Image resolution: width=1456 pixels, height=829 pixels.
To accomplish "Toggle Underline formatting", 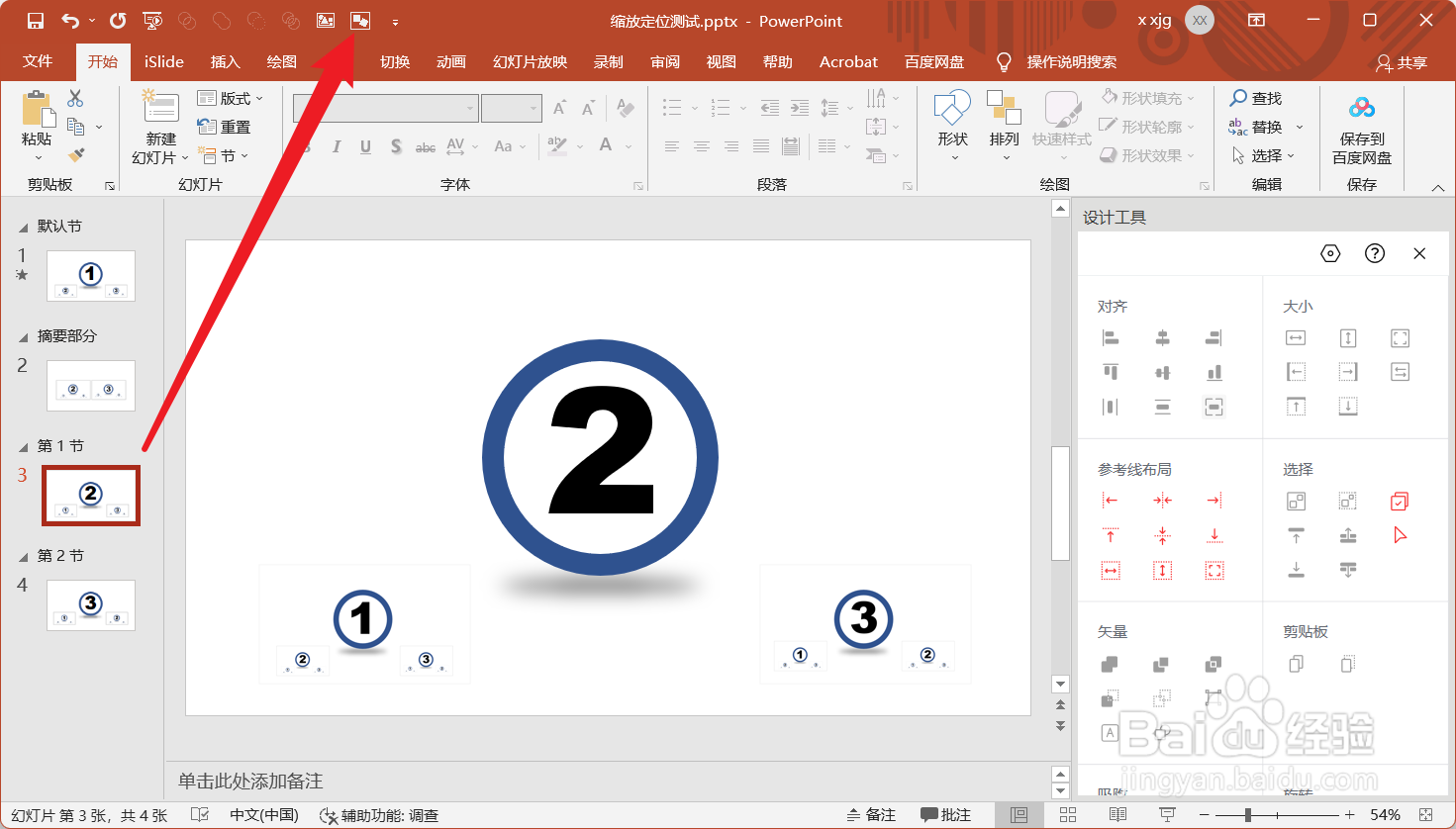I will point(365,146).
